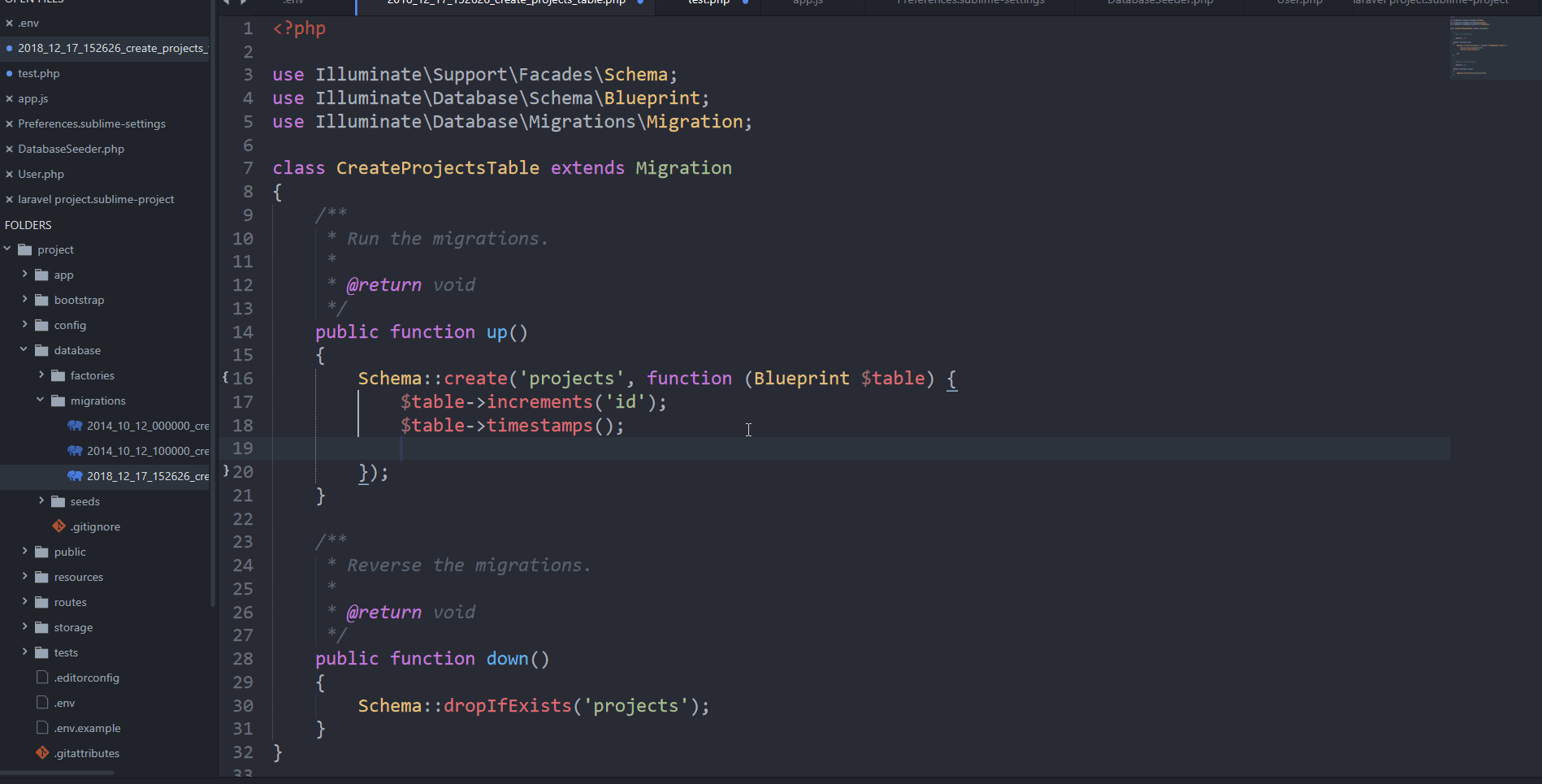The image size is (1542, 784).
Task: Click unsaved dot beside 2018_12_17_152626_create_projects open file
Action: (x=9, y=48)
